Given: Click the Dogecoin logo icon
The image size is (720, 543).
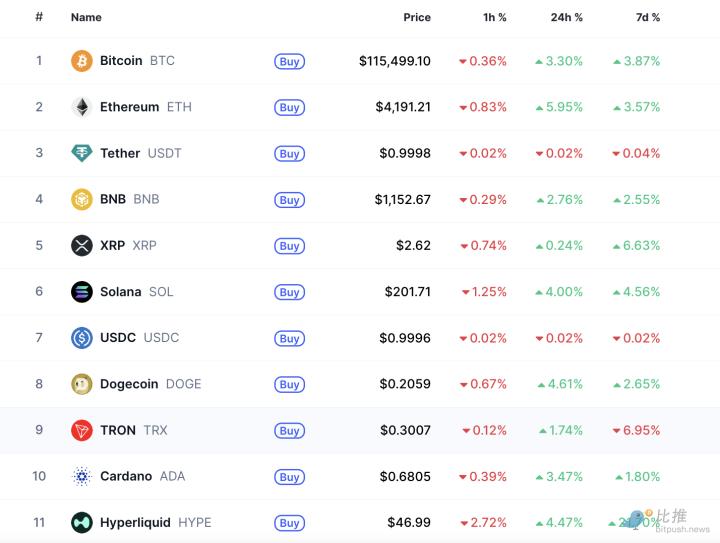Looking at the screenshot, I should [81, 384].
